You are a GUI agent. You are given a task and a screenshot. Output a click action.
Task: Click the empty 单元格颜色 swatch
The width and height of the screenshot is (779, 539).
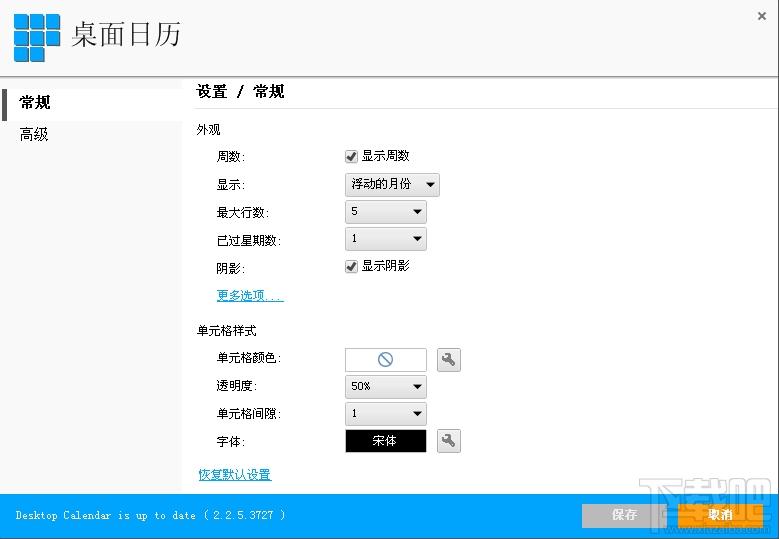386,360
